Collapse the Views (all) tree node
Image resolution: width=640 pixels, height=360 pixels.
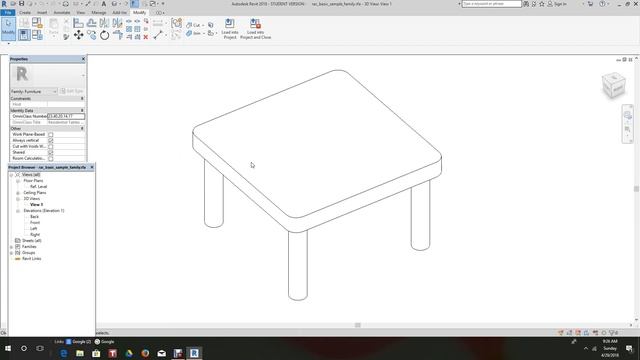tap(11, 175)
